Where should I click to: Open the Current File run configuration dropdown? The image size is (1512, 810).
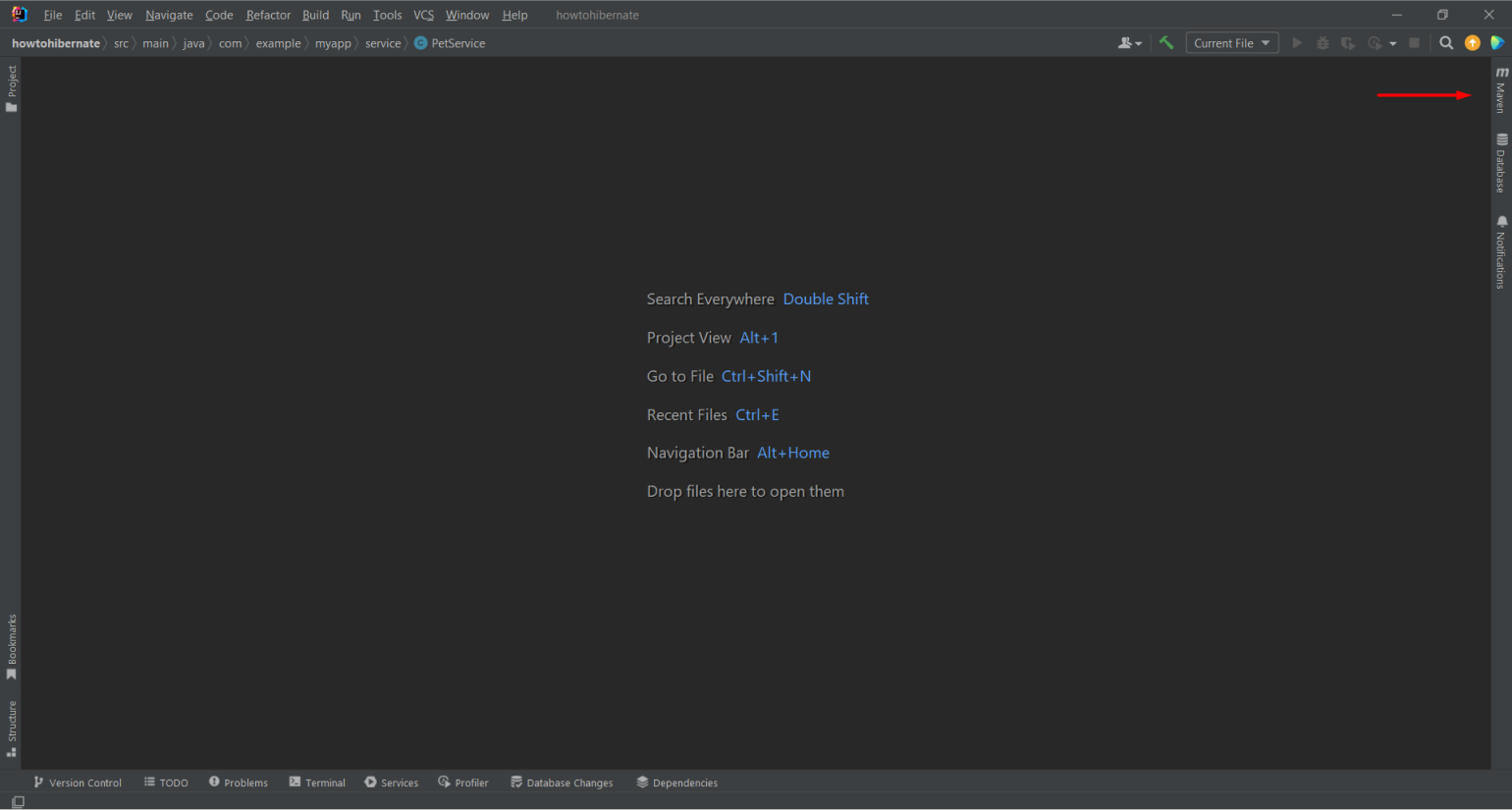tap(1232, 43)
